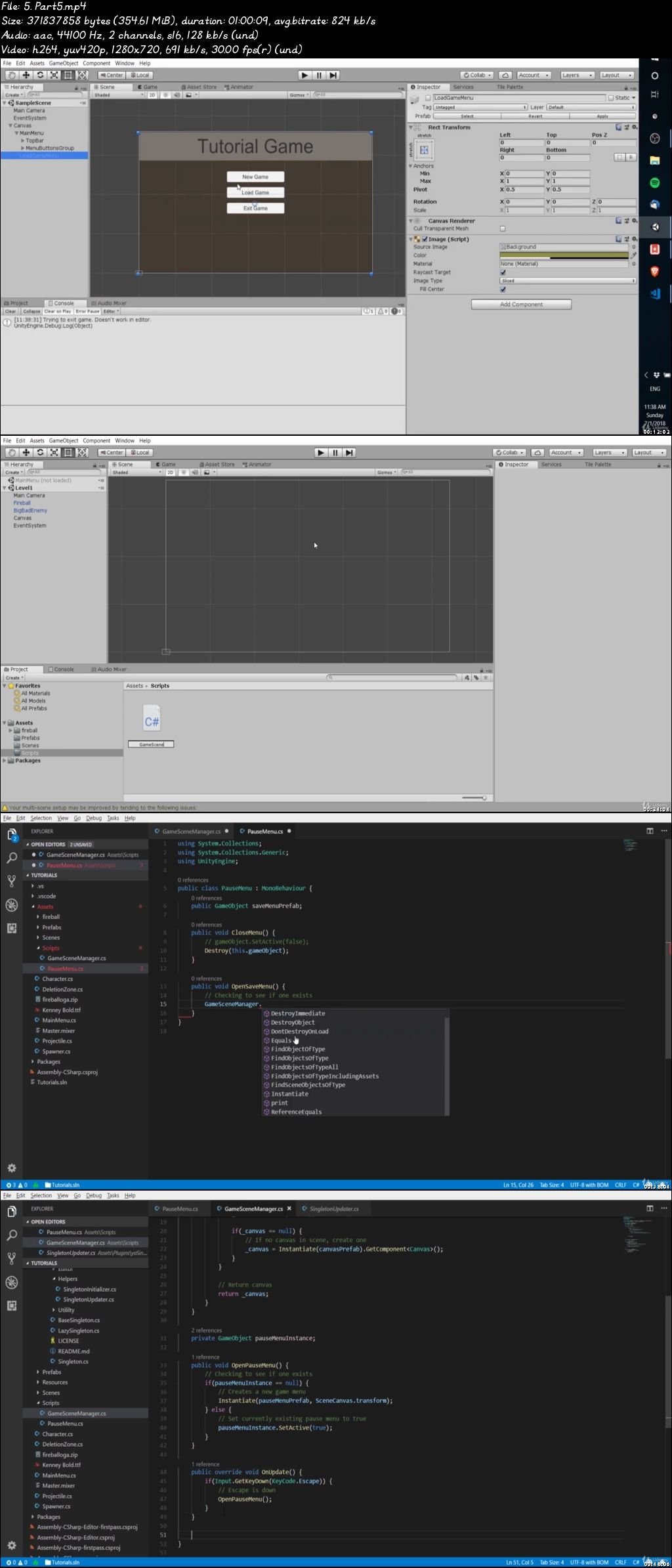Open Manage gear in unsaved PauseMenu.cs VS Code frame
The image size is (672, 1568).
pyautogui.click(x=12, y=1168)
